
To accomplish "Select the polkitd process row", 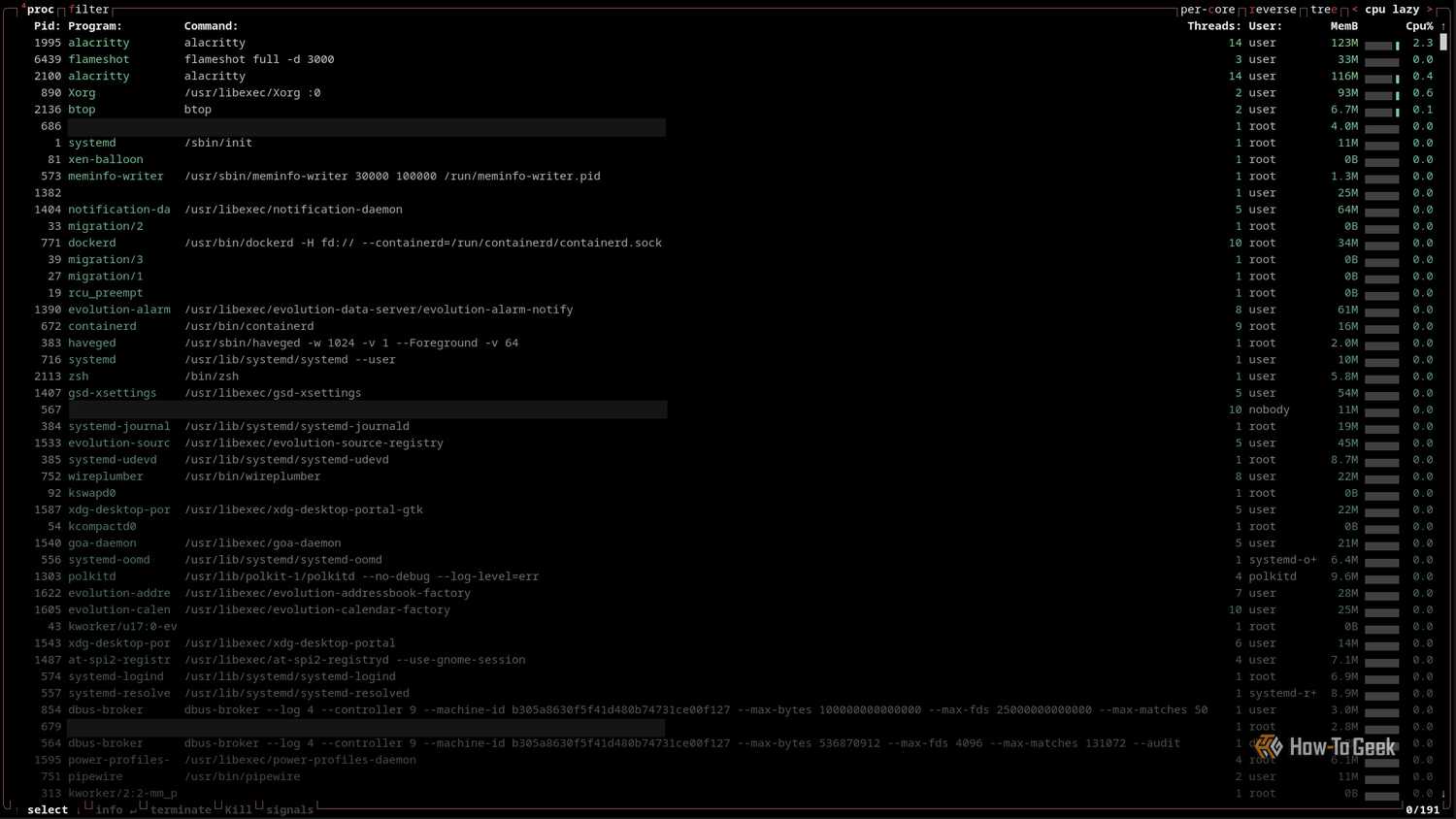I will 733,576.
